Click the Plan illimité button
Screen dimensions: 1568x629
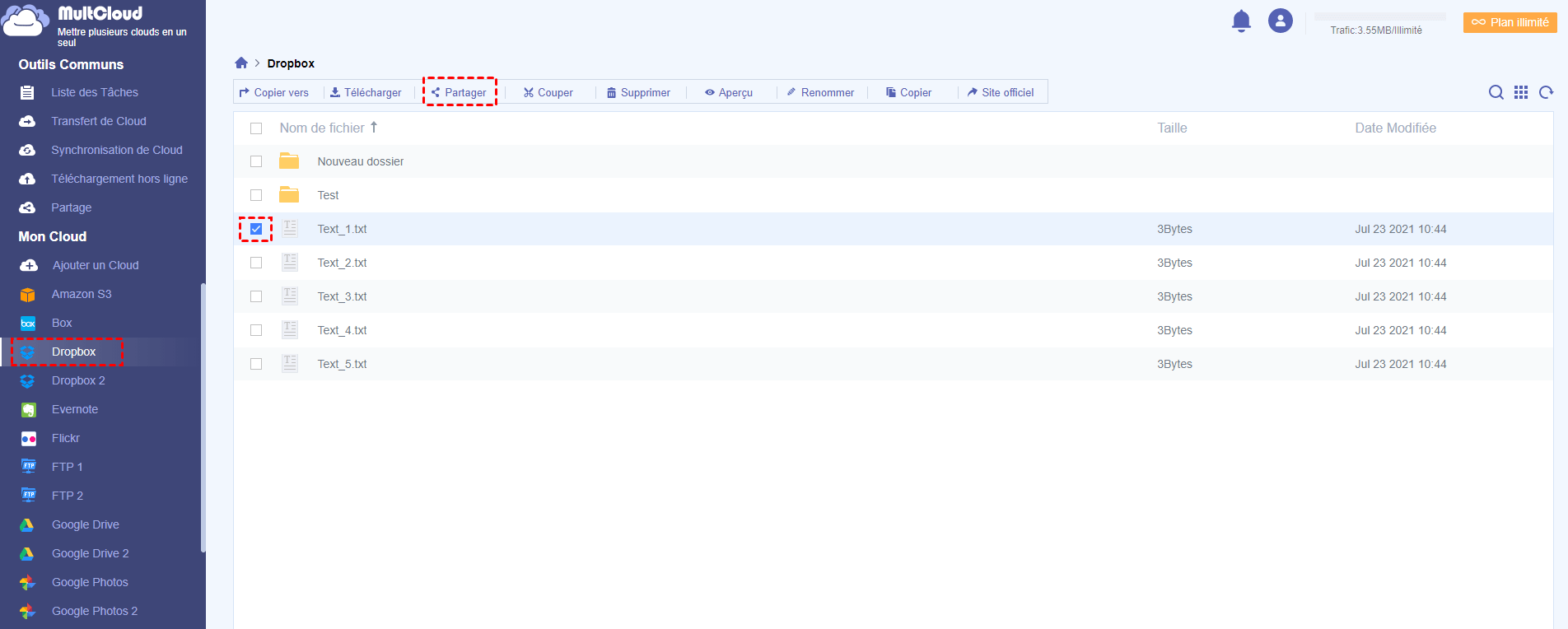(x=1510, y=22)
